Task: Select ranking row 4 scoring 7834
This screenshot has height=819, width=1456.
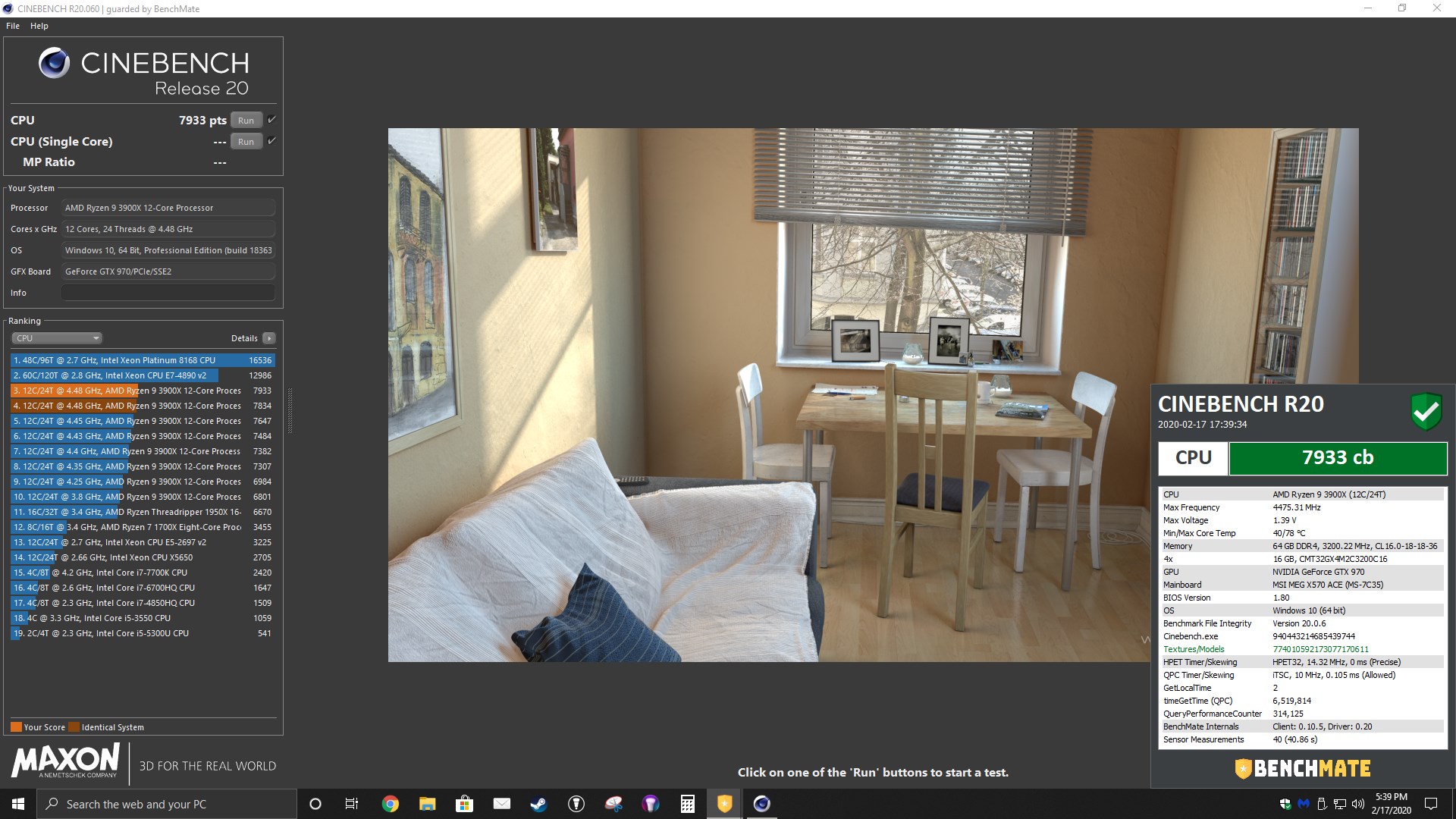Action: point(143,406)
